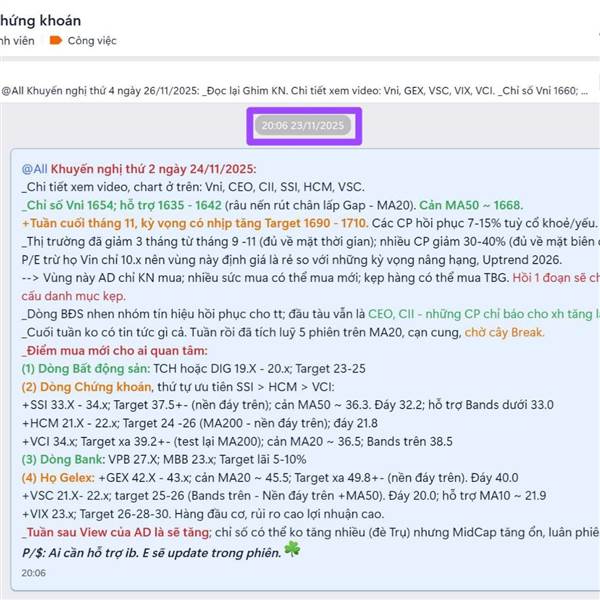The width and height of the screenshot is (600, 600).
Task: Click red text "_Tuần sau View của AD là sẽ tăng"
Action: pyautogui.click(x=115, y=533)
